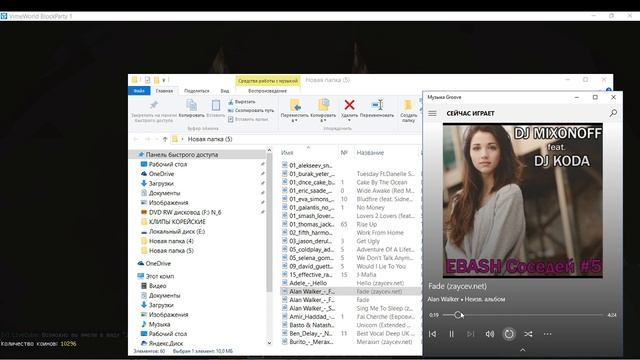
Task: Click Переименовать rename button
Action: 377,108
